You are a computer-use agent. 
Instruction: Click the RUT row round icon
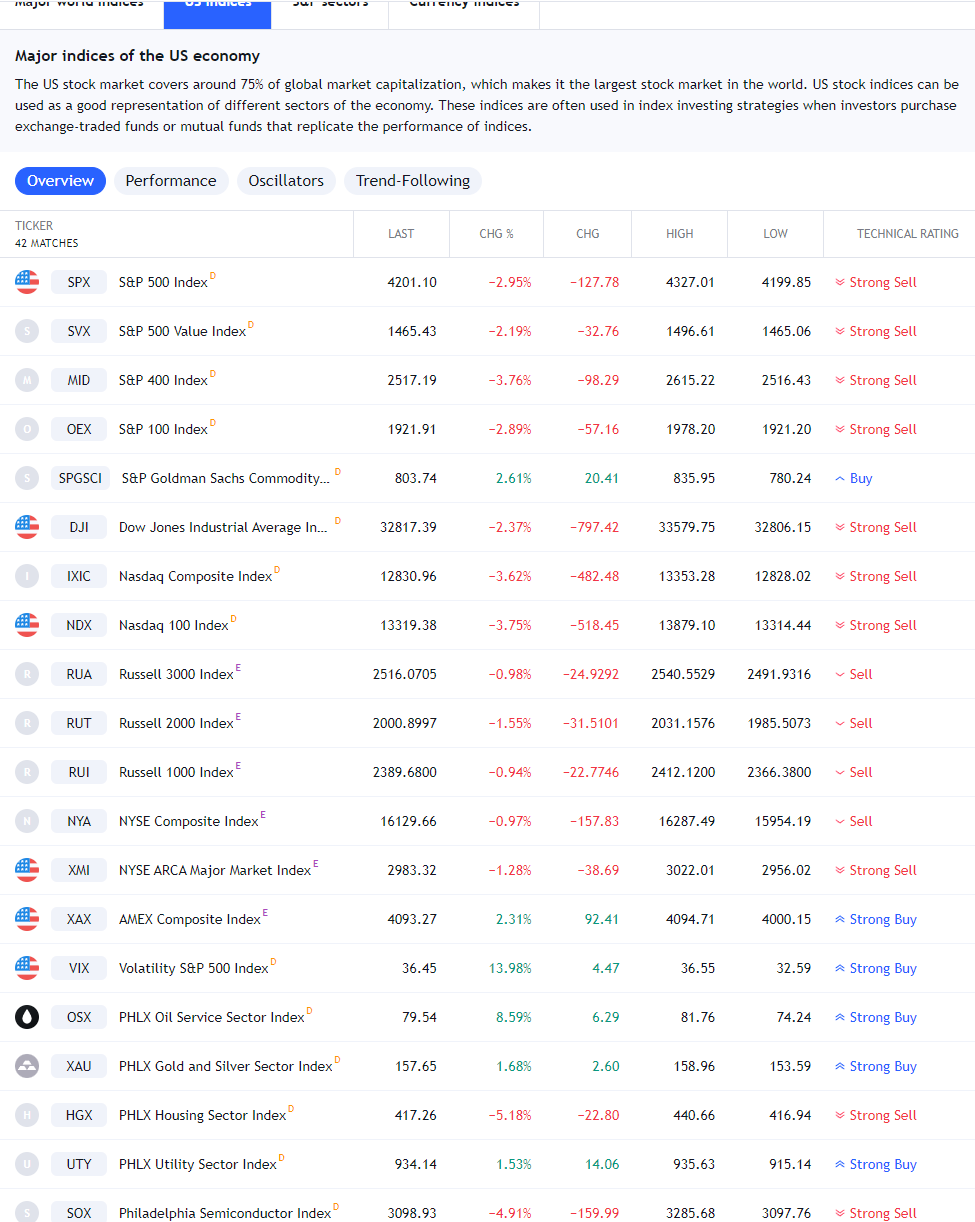click(27, 723)
